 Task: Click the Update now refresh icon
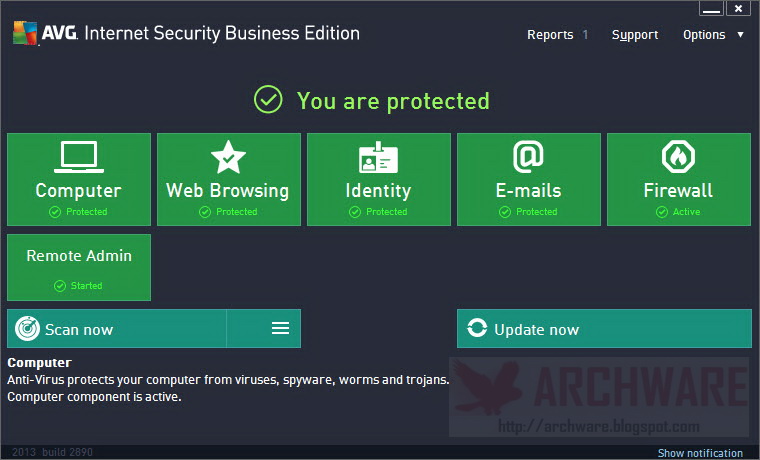pyautogui.click(x=477, y=328)
